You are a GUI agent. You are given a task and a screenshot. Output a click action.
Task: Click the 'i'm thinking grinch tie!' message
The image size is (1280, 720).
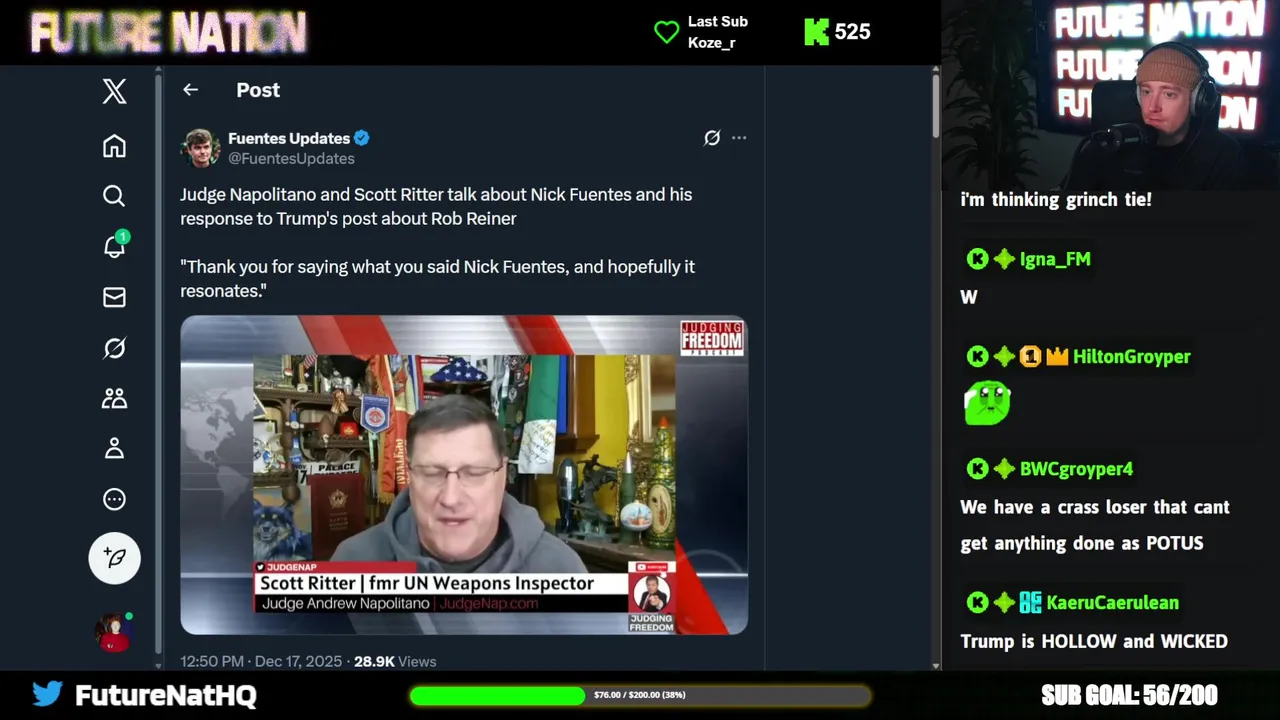1056,199
